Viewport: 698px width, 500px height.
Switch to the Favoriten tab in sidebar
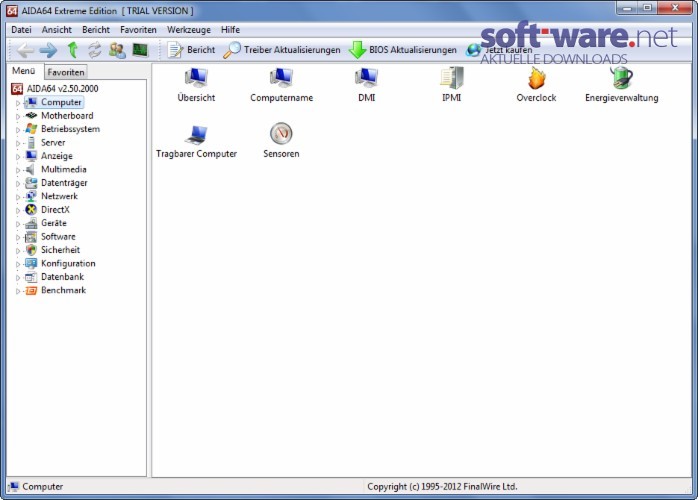pyautogui.click(x=66, y=72)
